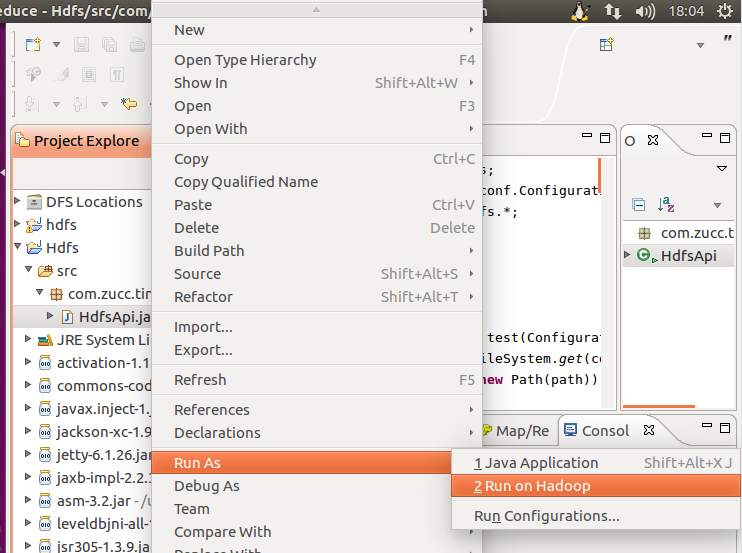Open the Outline view menu triangle
The width and height of the screenshot is (742, 553).
point(722,168)
